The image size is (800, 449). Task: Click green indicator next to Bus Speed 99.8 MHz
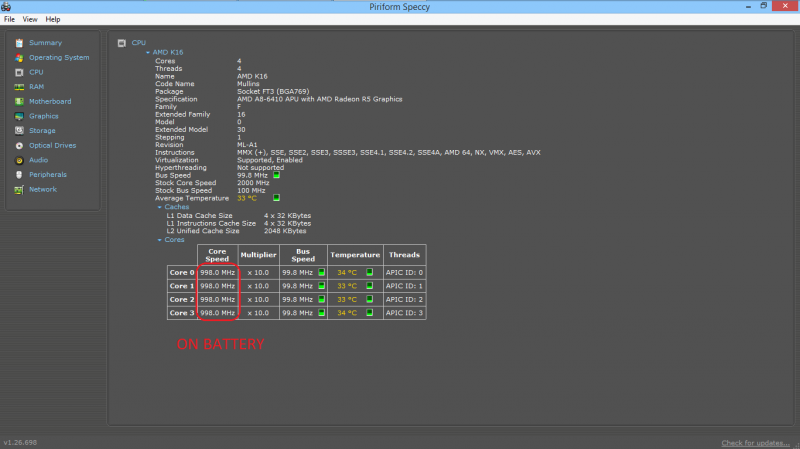pyautogui.click(x=277, y=175)
